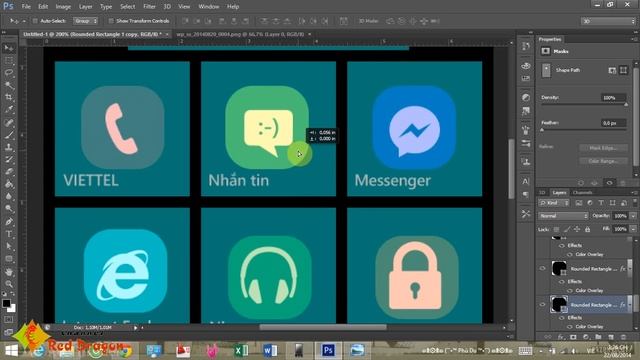Select the Path Selection tool
640x360 pixels.
[9, 246]
